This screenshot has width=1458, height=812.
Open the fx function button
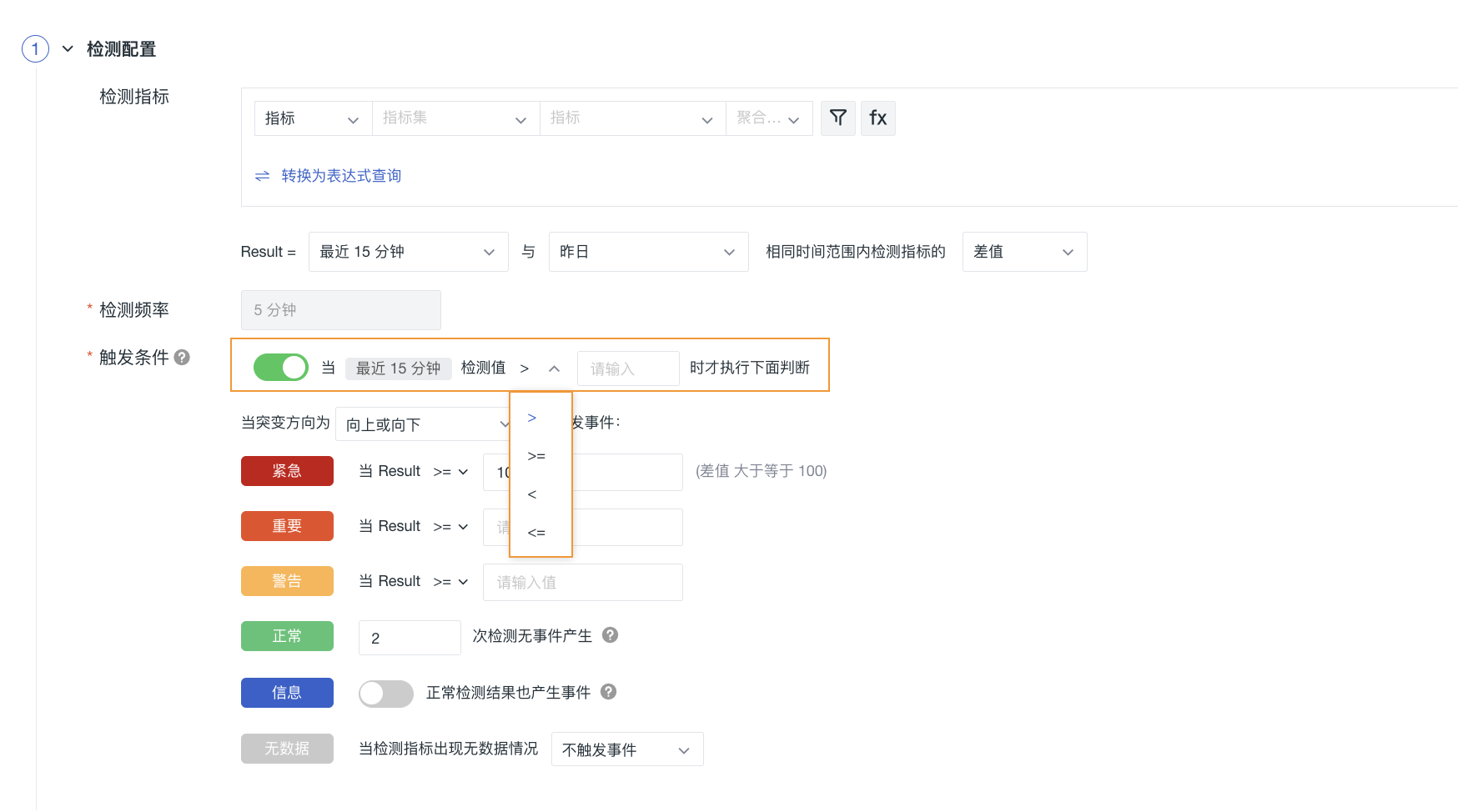877,118
